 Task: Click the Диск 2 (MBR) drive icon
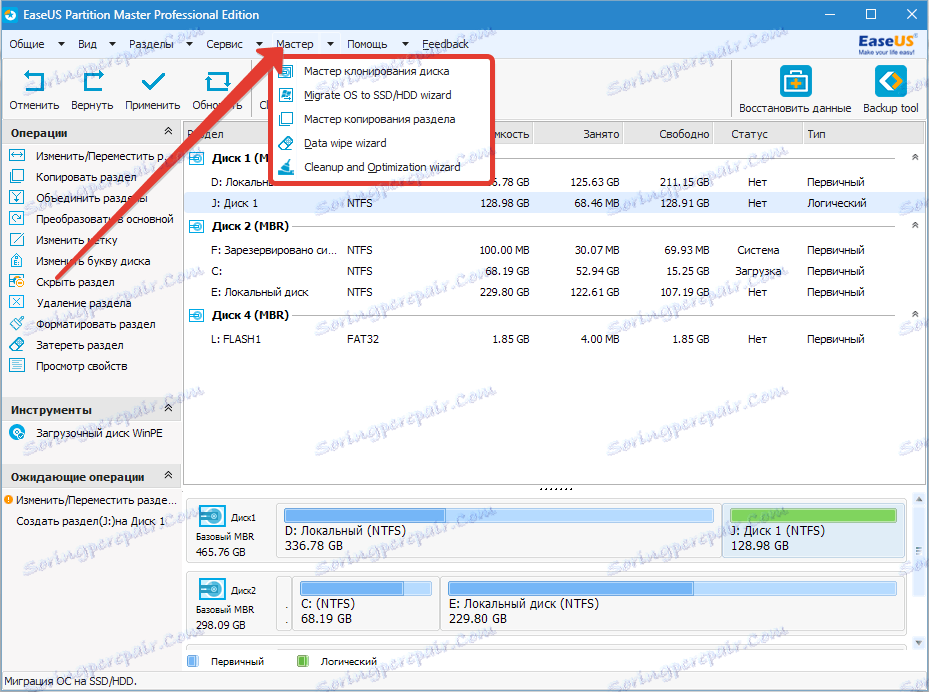coord(196,226)
